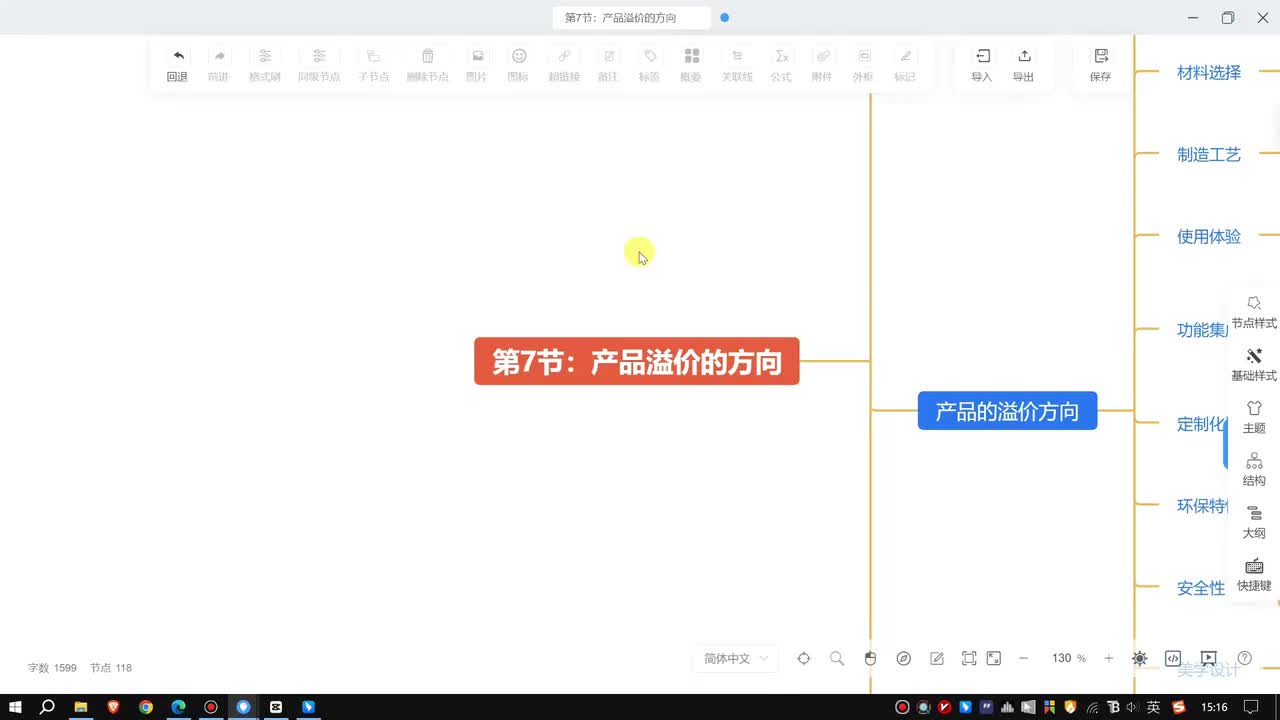Select the 材料选择 node
Screen dimensions: 1280x720
1209,72
